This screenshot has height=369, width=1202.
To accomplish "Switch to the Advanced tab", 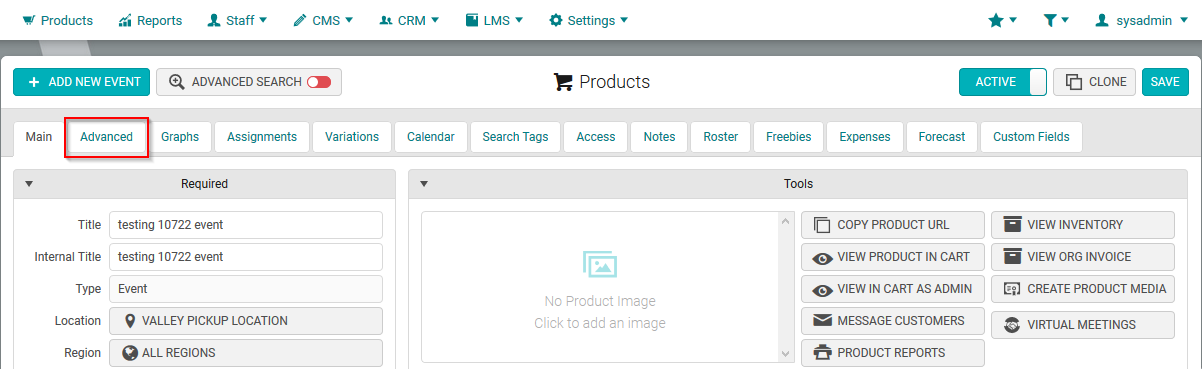I will tap(107, 137).
